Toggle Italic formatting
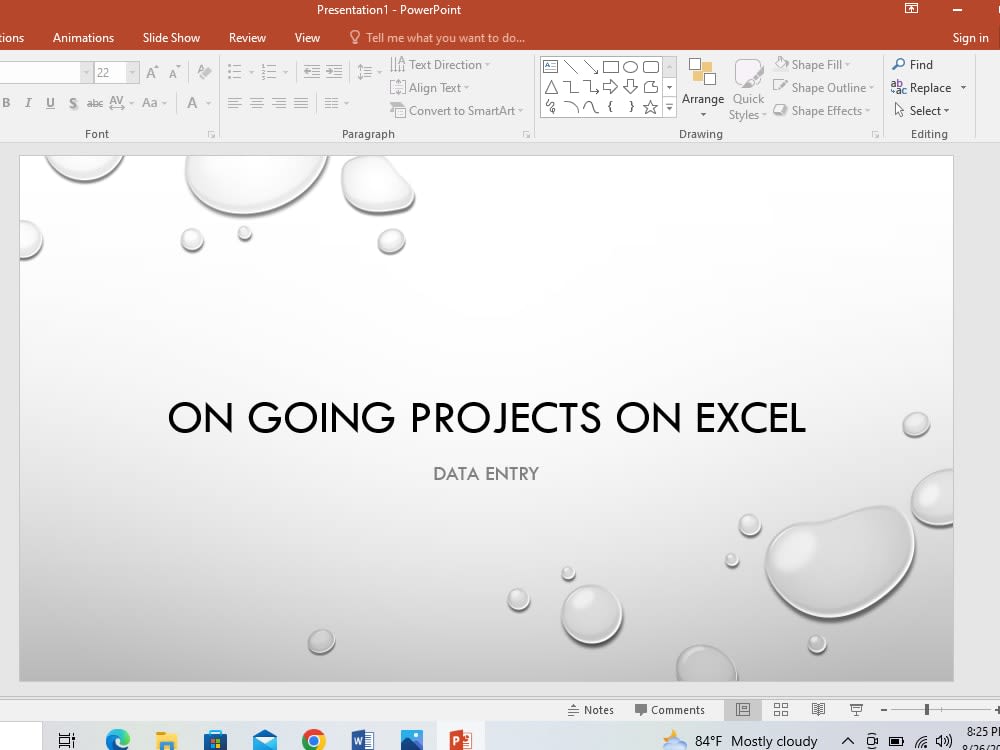 tap(28, 103)
